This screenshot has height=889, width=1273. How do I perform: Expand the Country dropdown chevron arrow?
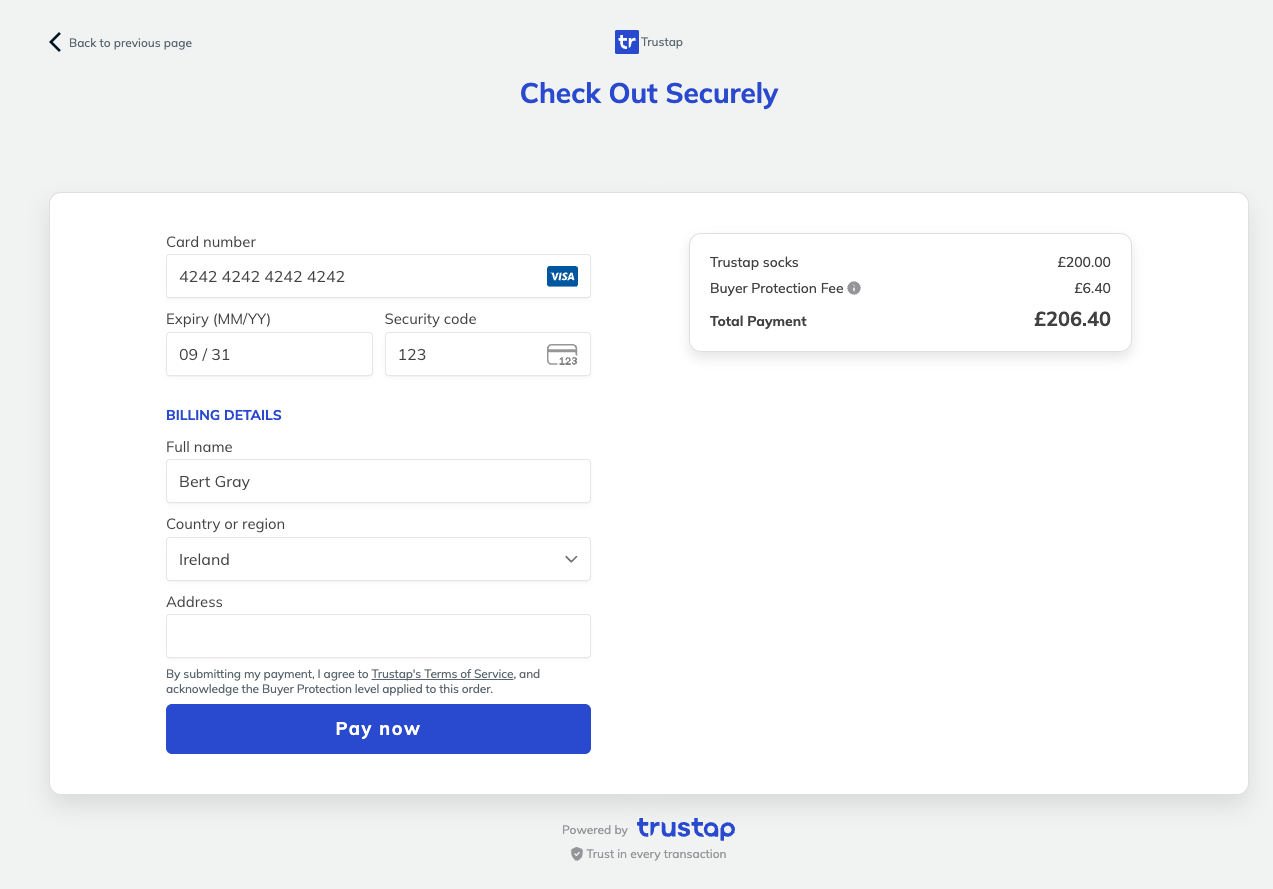pos(571,559)
